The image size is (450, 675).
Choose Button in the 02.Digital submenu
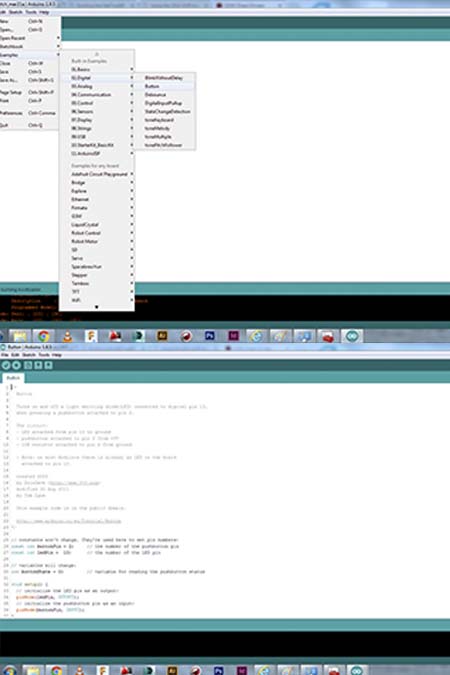tap(165, 86)
